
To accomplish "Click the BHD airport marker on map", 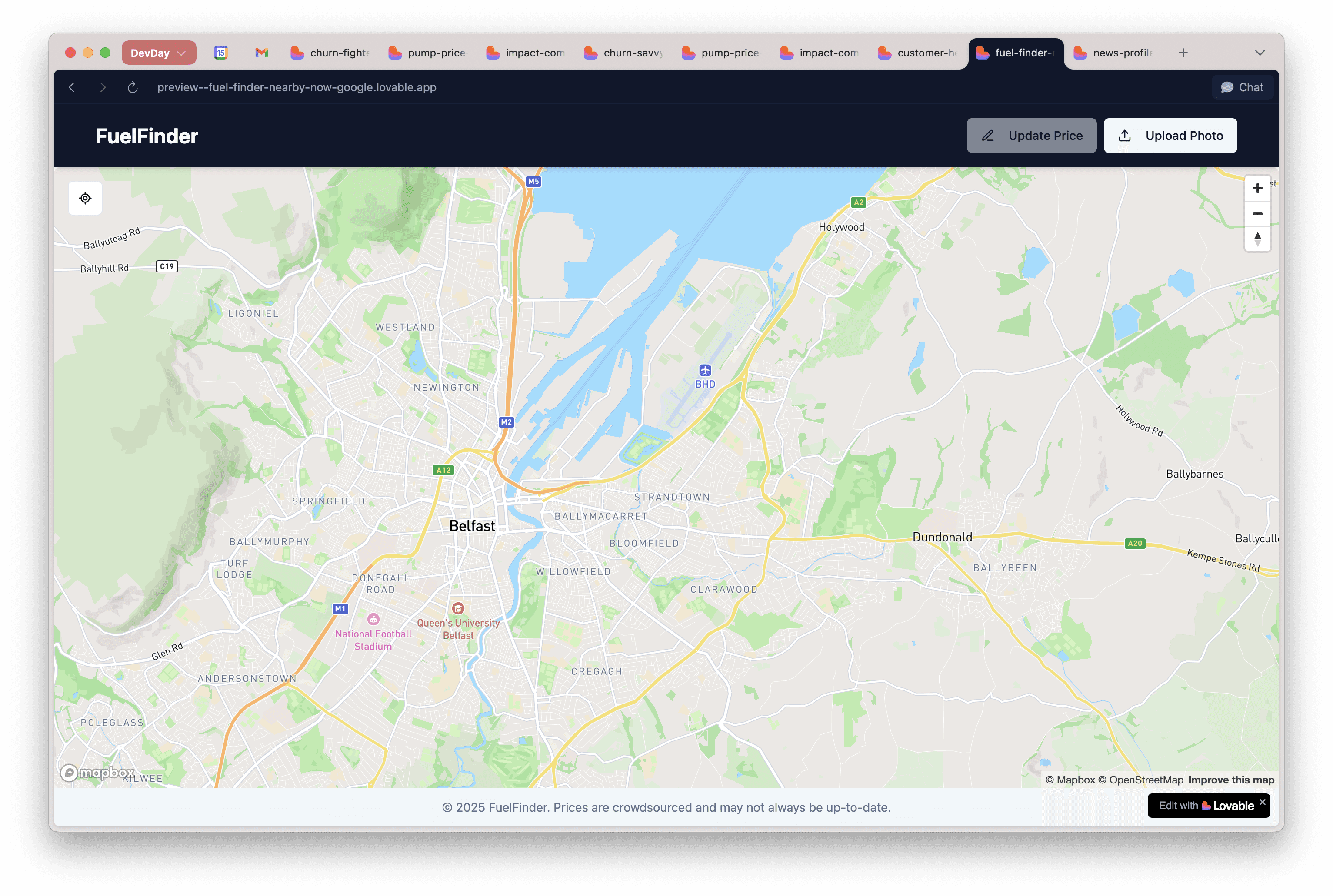I will [x=705, y=370].
